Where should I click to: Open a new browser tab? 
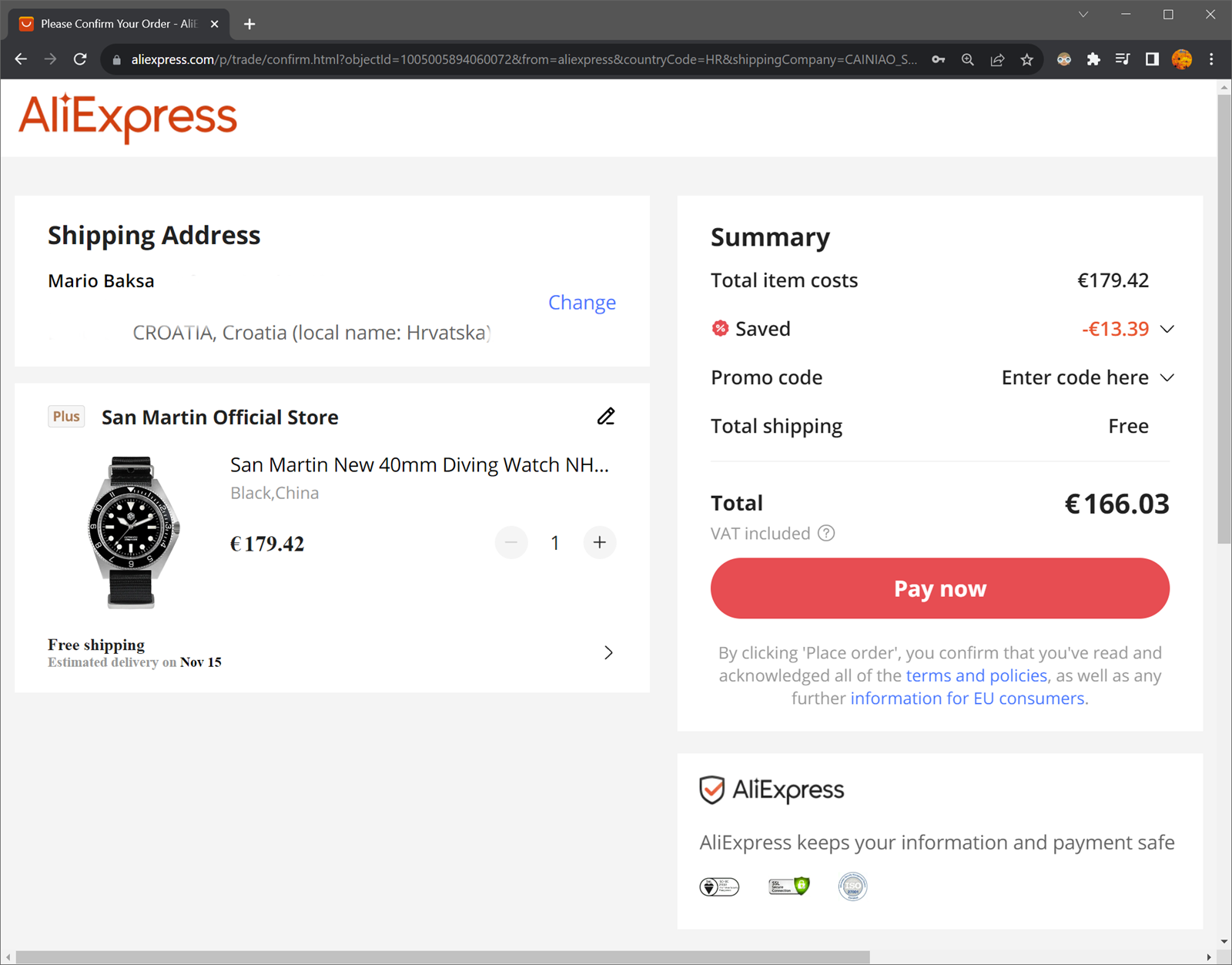point(249,24)
